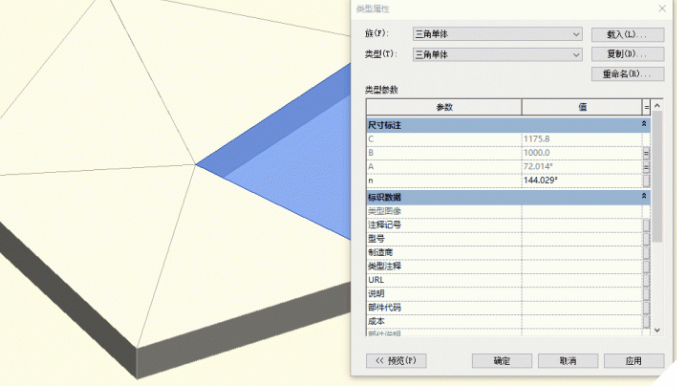Click the parameter list scrollbar thumb
The image size is (677, 389).
pyautogui.click(x=657, y=176)
